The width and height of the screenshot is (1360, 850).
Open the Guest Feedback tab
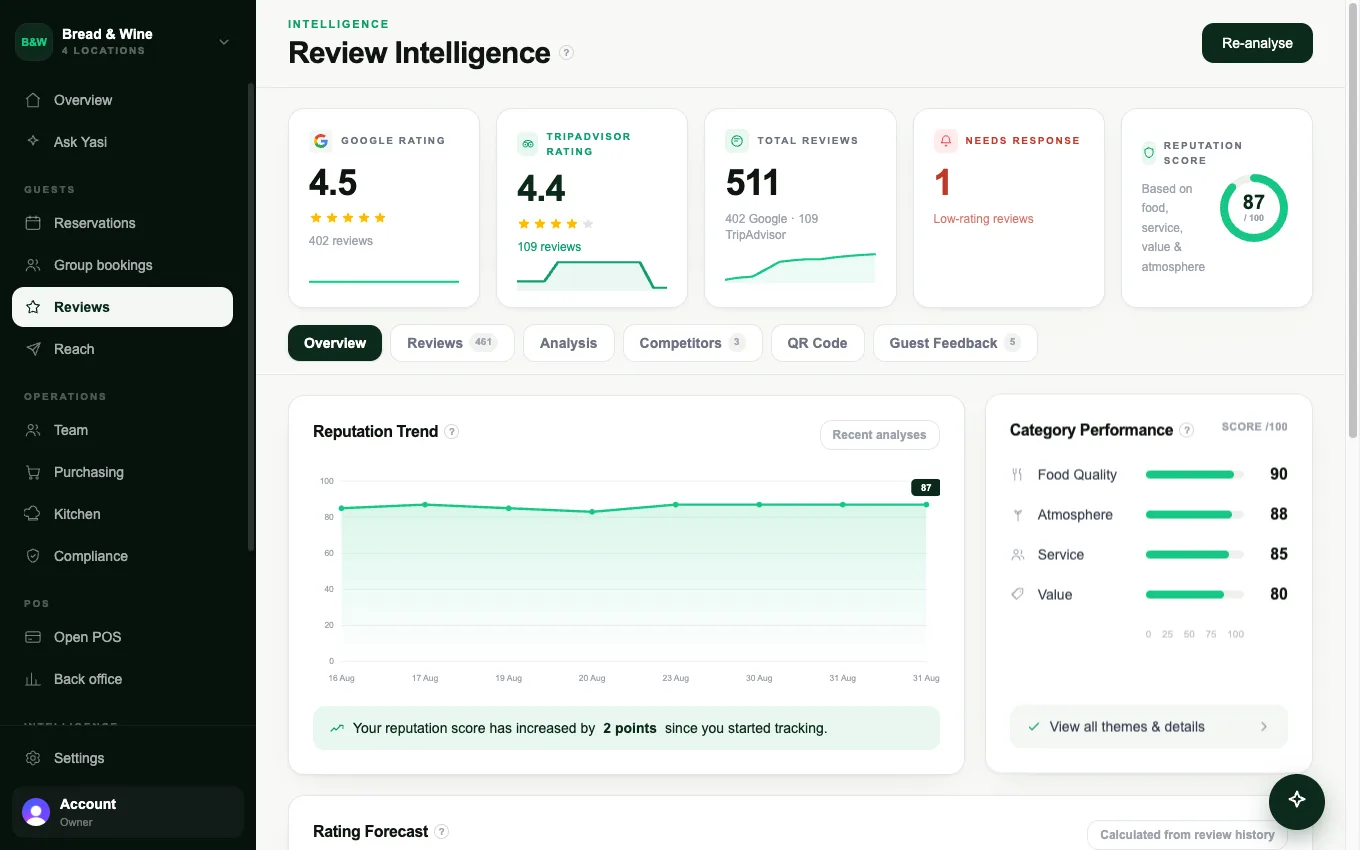point(955,343)
